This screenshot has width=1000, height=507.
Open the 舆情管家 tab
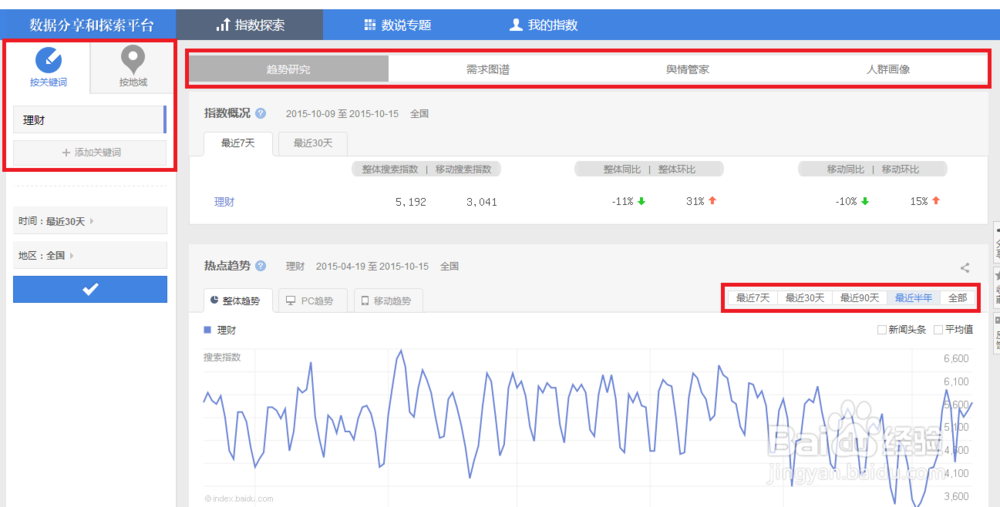coord(688,69)
